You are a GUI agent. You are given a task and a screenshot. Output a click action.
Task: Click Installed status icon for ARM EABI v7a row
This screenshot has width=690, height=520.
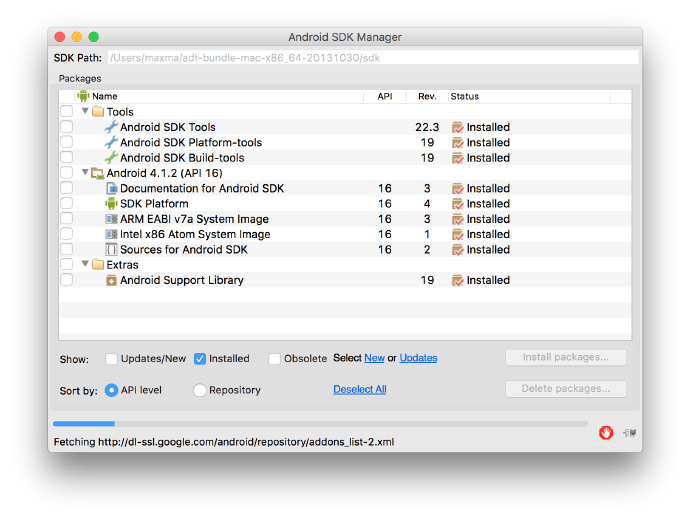pyautogui.click(x=458, y=219)
